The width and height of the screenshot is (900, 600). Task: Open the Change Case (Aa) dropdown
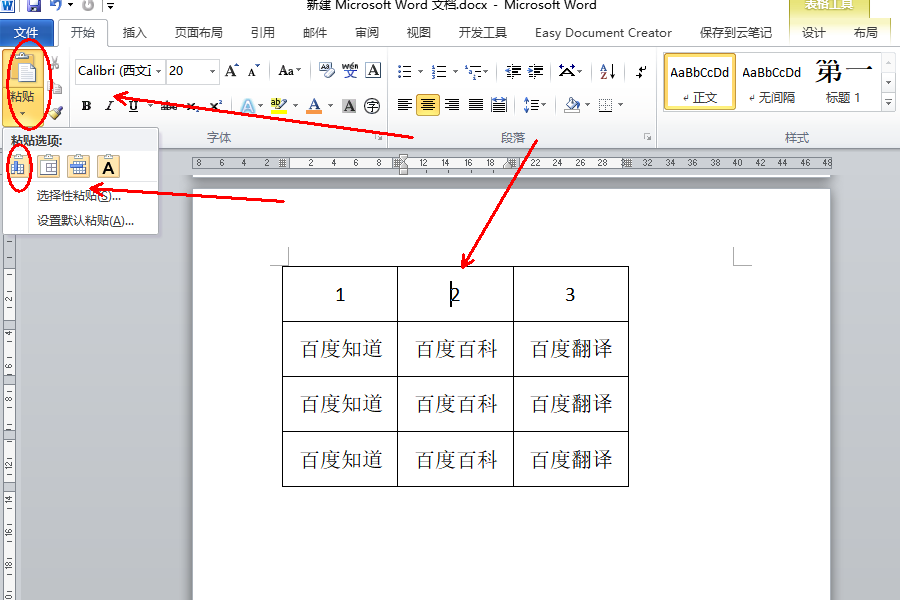[x=289, y=71]
